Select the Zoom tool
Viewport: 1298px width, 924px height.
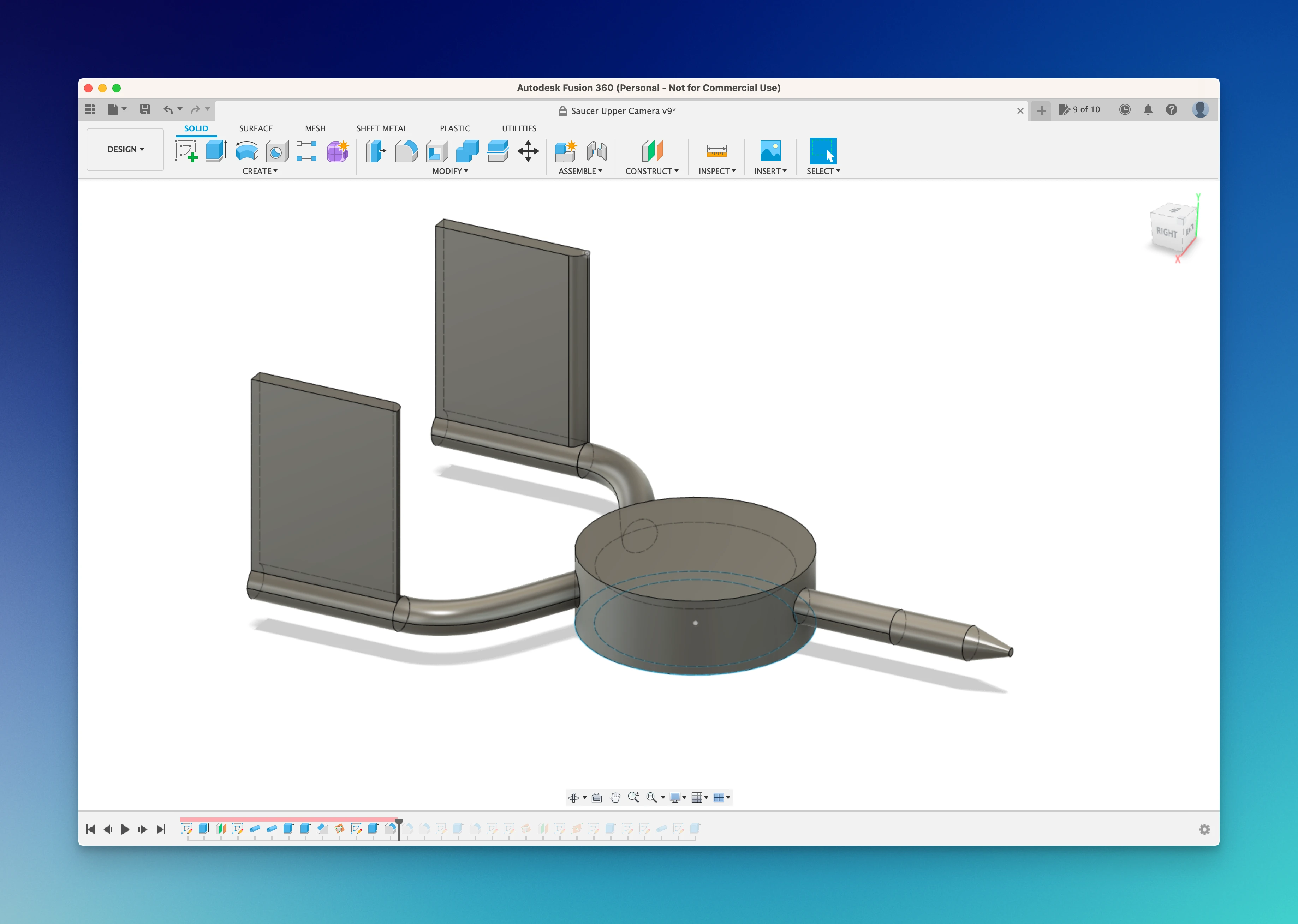click(633, 797)
